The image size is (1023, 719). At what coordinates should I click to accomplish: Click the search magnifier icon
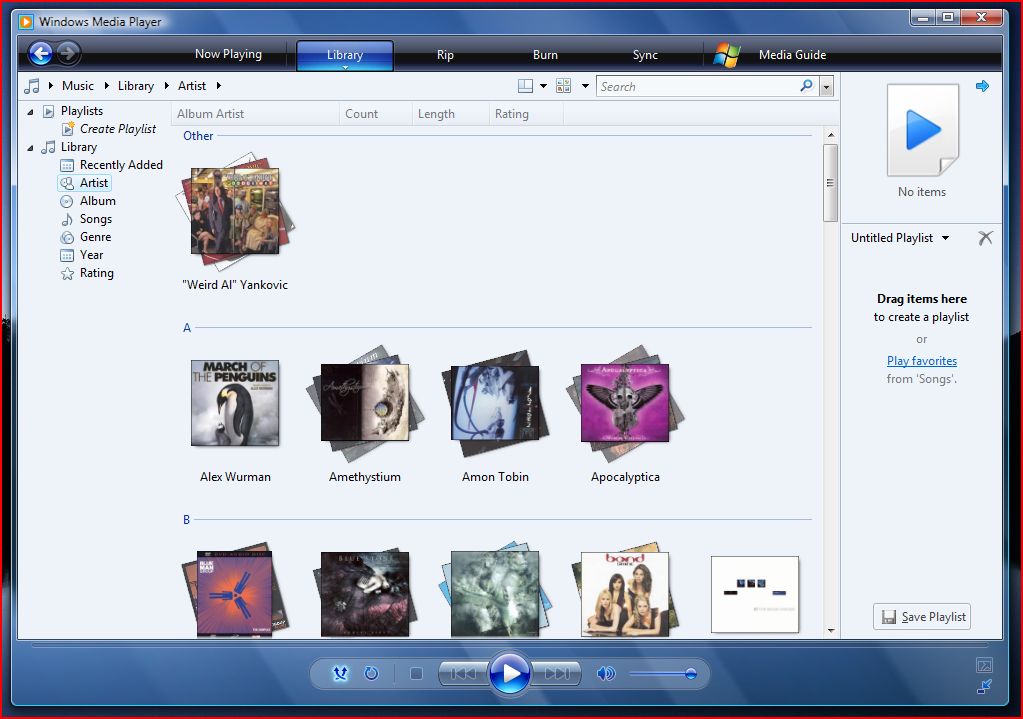pyautogui.click(x=807, y=85)
